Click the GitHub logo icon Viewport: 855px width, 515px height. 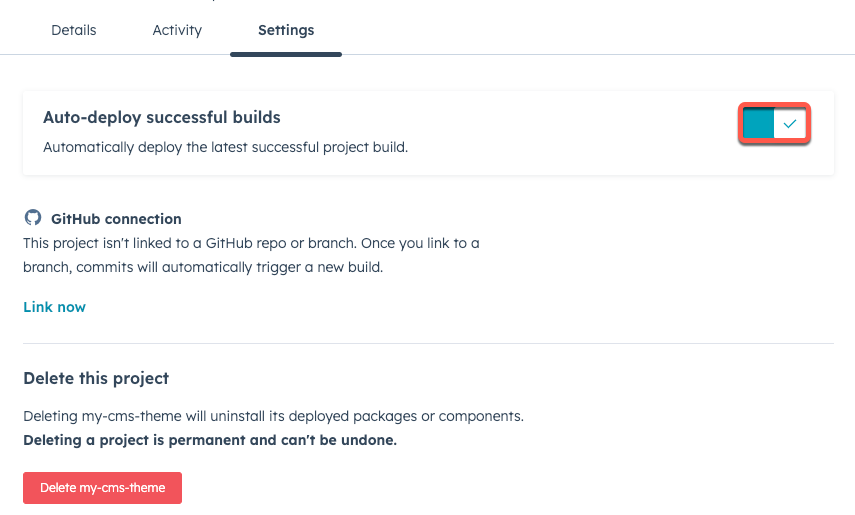click(x=33, y=217)
